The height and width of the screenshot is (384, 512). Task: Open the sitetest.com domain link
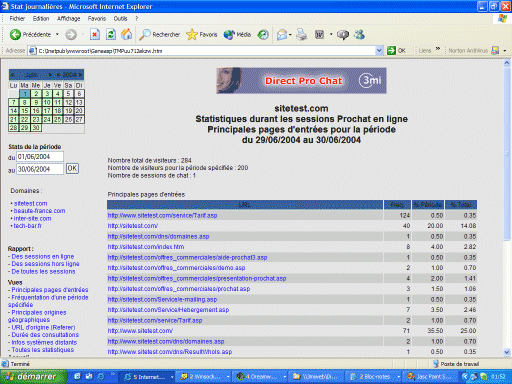click(31, 203)
